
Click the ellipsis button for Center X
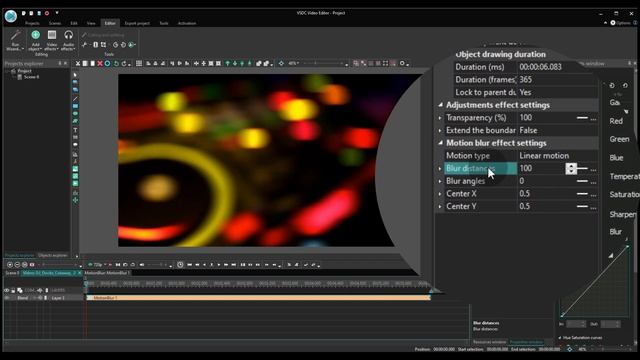[593, 194]
